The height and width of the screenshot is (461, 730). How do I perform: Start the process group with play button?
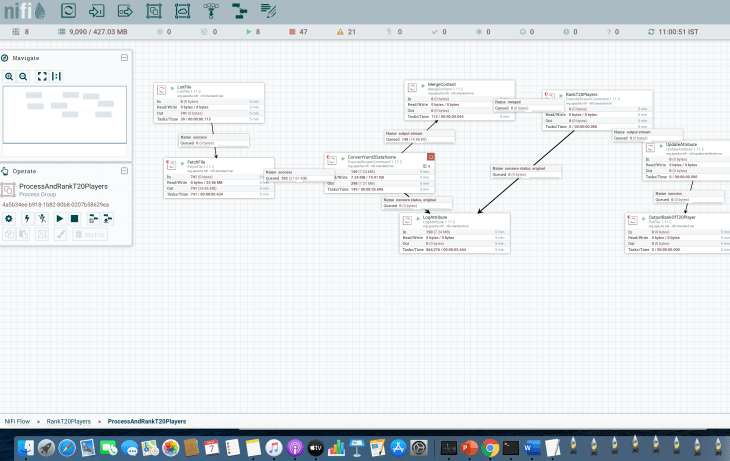coord(59,218)
